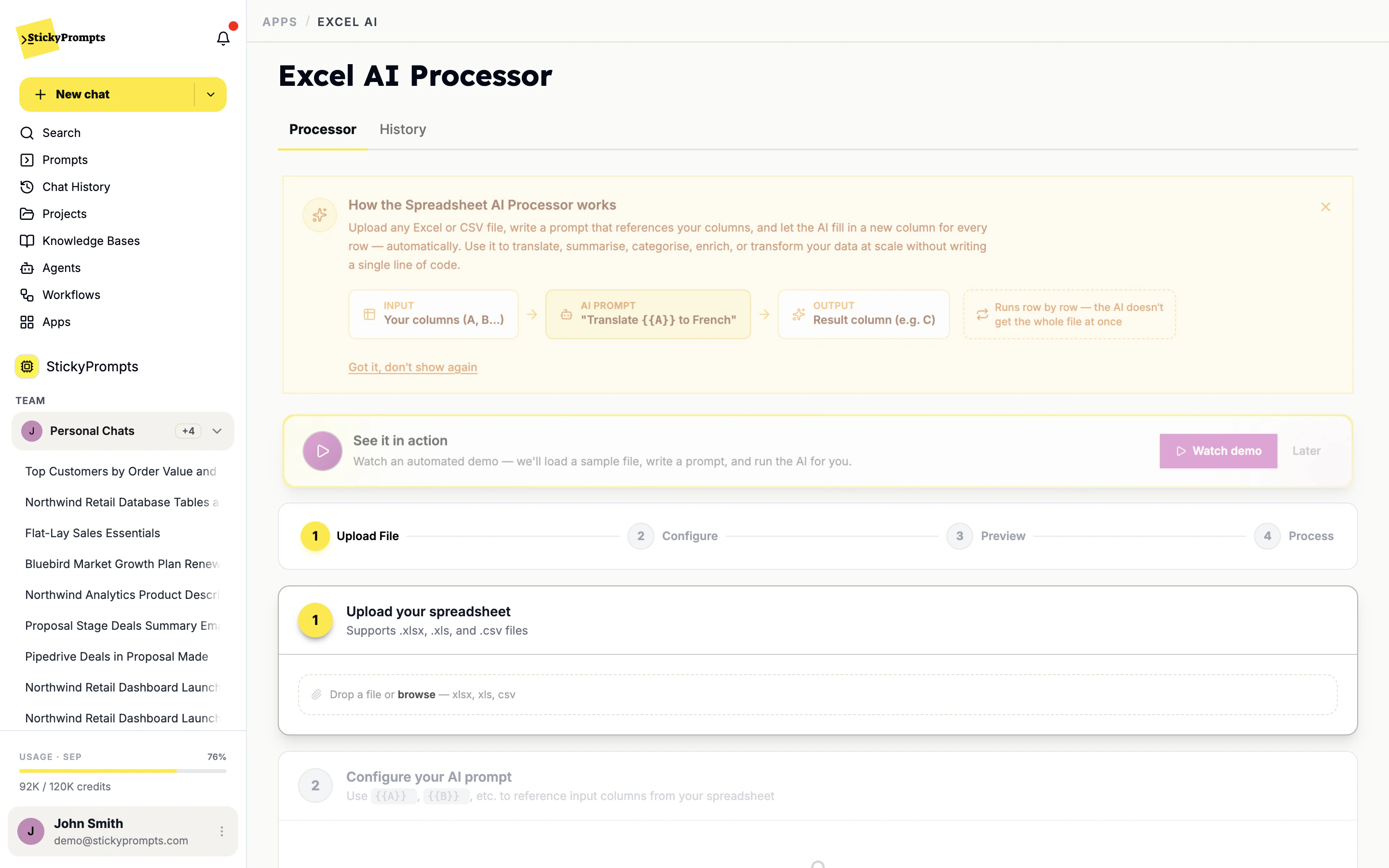
Task: Open Agents robot icon in sidebar
Action: point(27,268)
